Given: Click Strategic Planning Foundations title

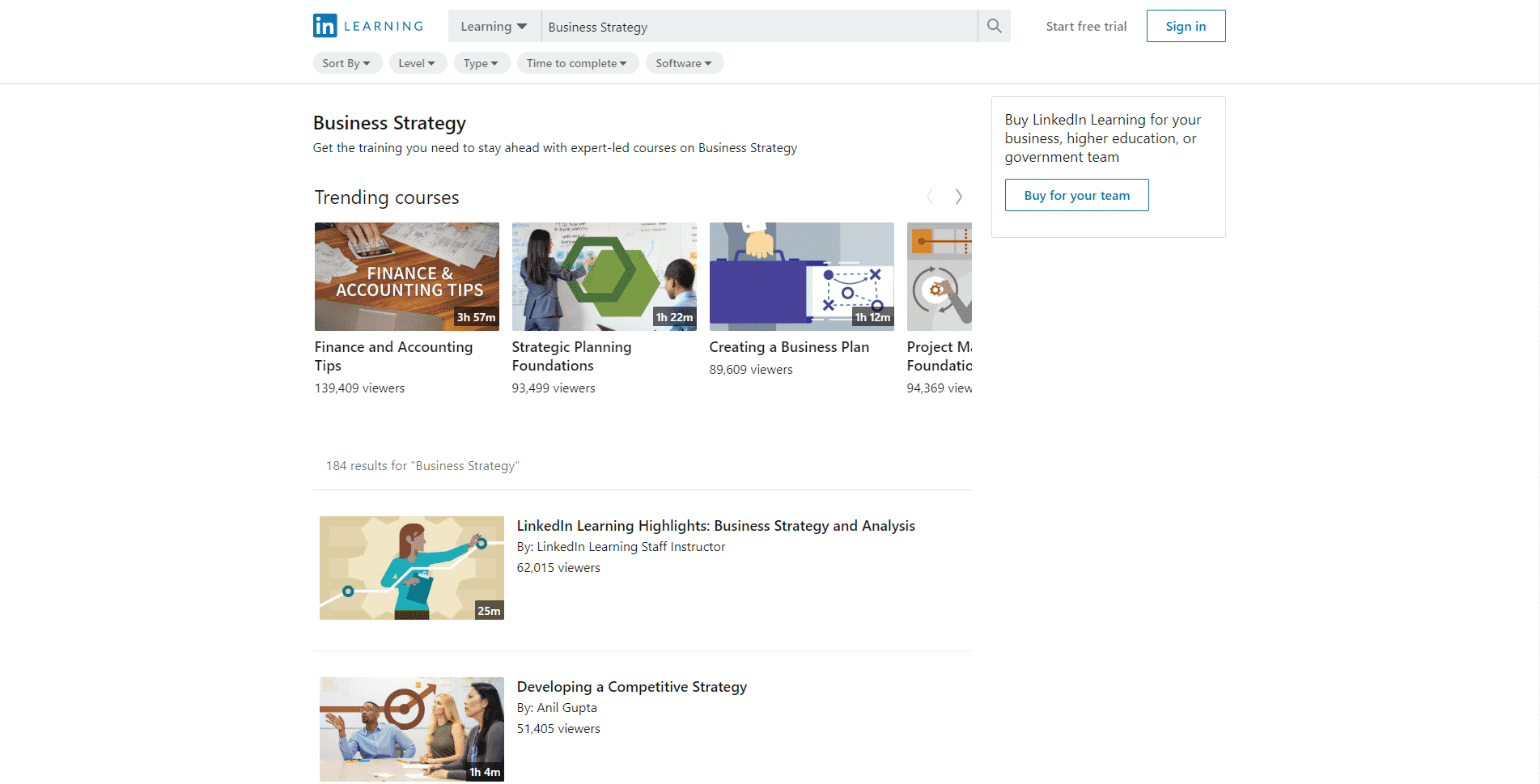Looking at the screenshot, I should (x=572, y=356).
